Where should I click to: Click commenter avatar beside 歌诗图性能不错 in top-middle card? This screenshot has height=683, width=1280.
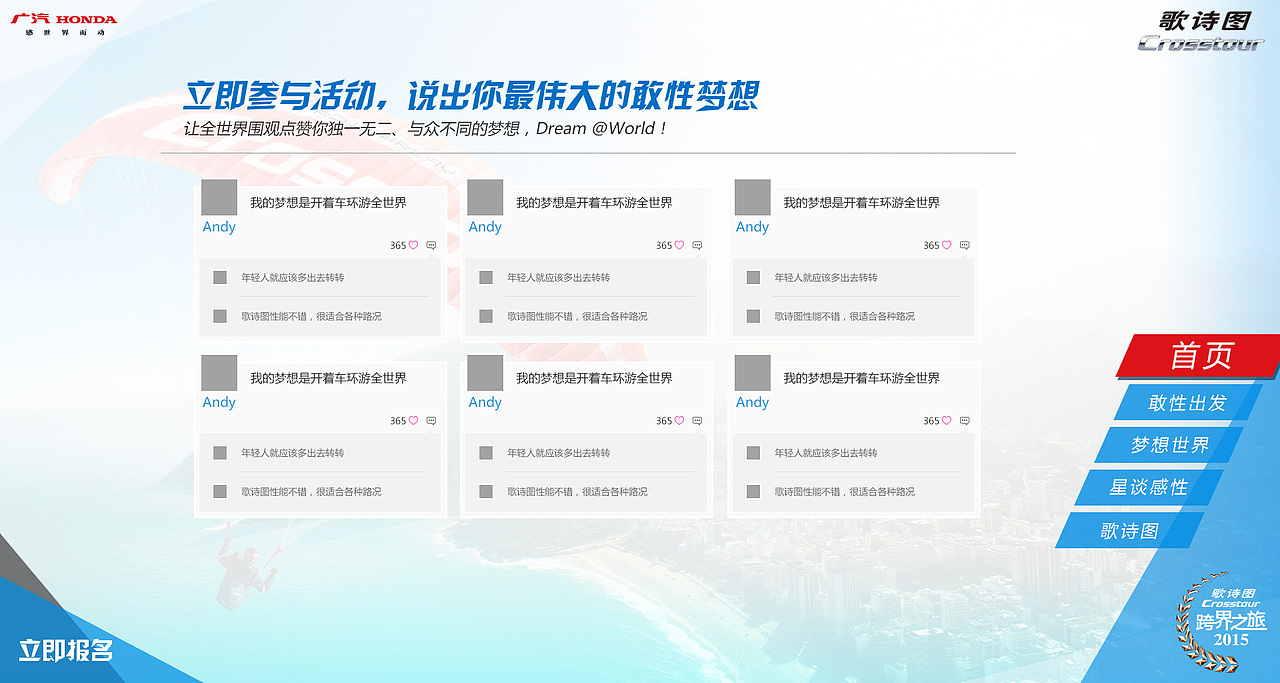pyautogui.click(x=486, y=316)
